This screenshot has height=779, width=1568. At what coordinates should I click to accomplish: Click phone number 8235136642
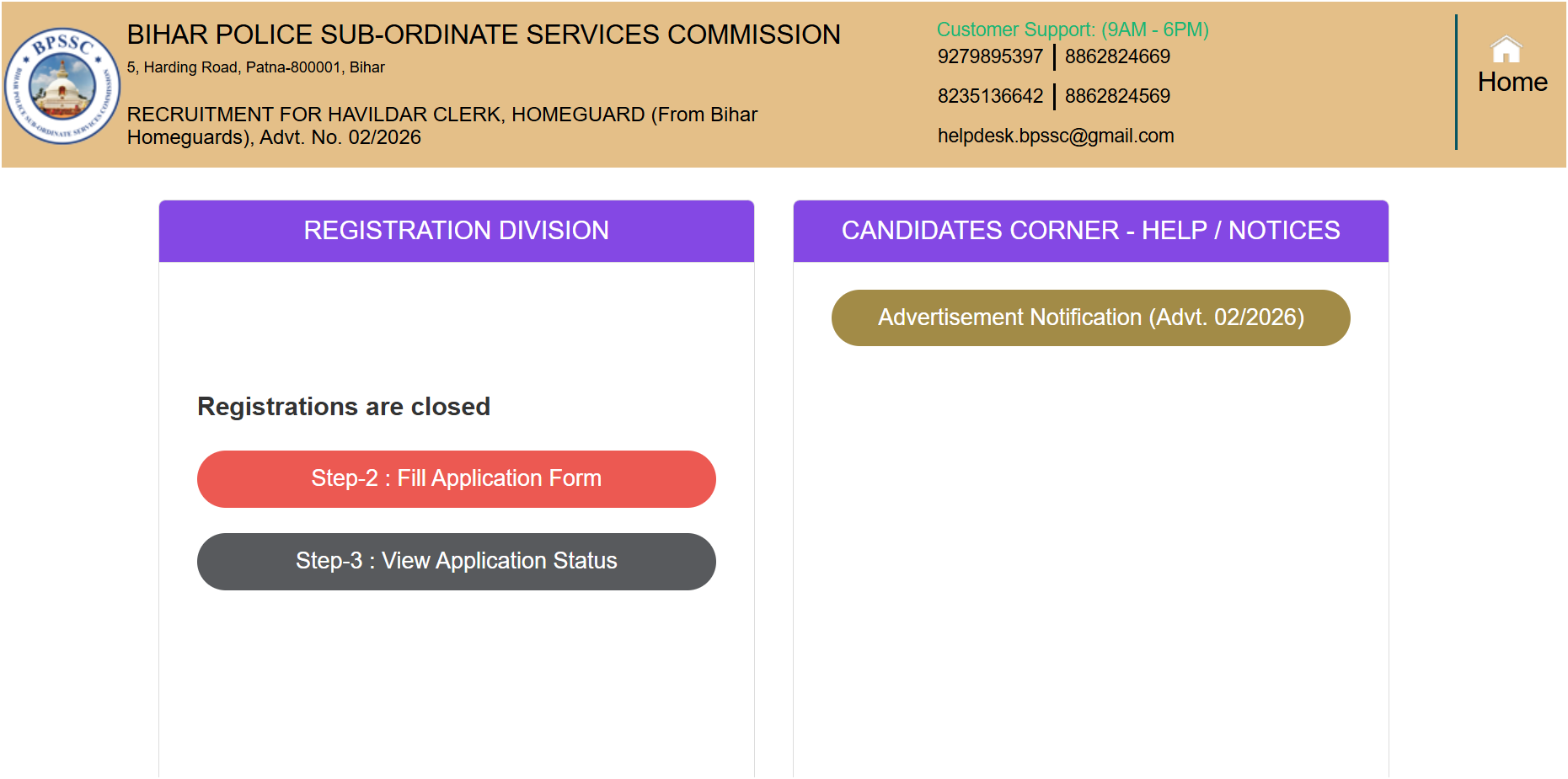pos(990,96)
